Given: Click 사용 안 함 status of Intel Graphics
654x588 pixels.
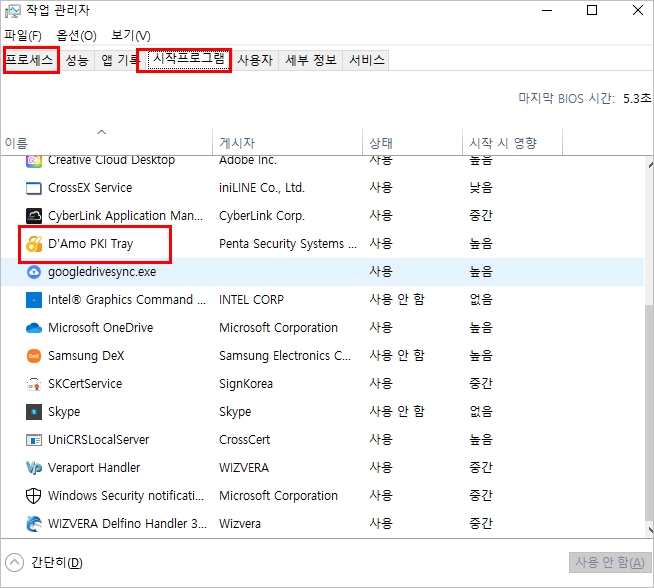Looking at the screenshot, I should [397, 299].
